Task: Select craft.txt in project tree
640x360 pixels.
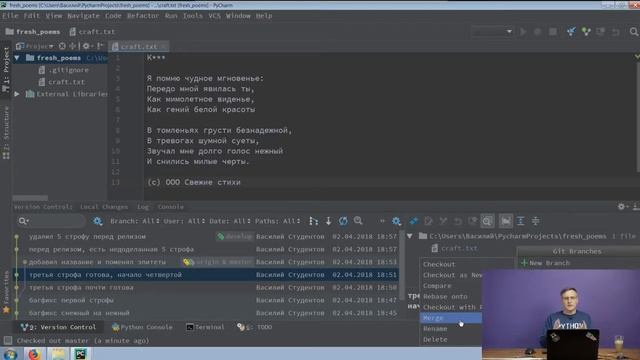Action: point(62,82)
